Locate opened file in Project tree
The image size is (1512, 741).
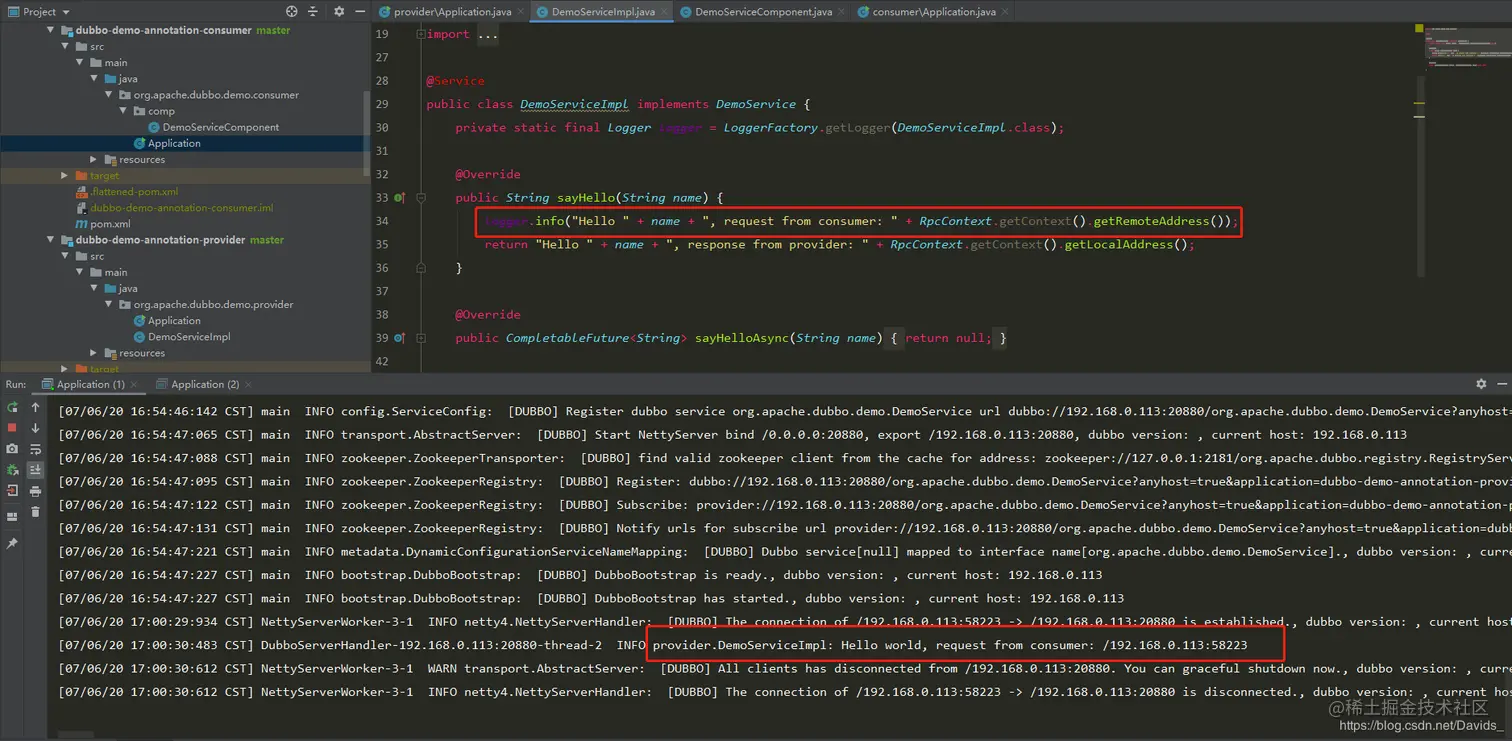click(x=291, y=11)
